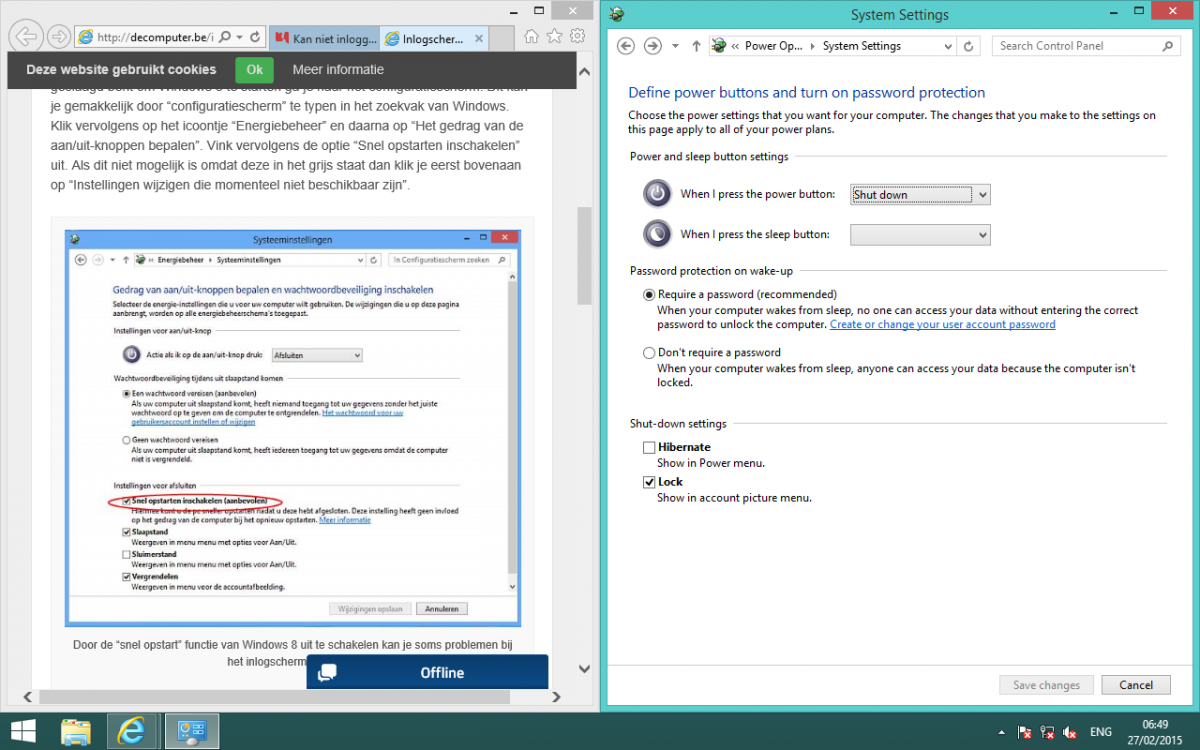Open the network tray icon
1200x750 pixels.
pos(1047,732)
